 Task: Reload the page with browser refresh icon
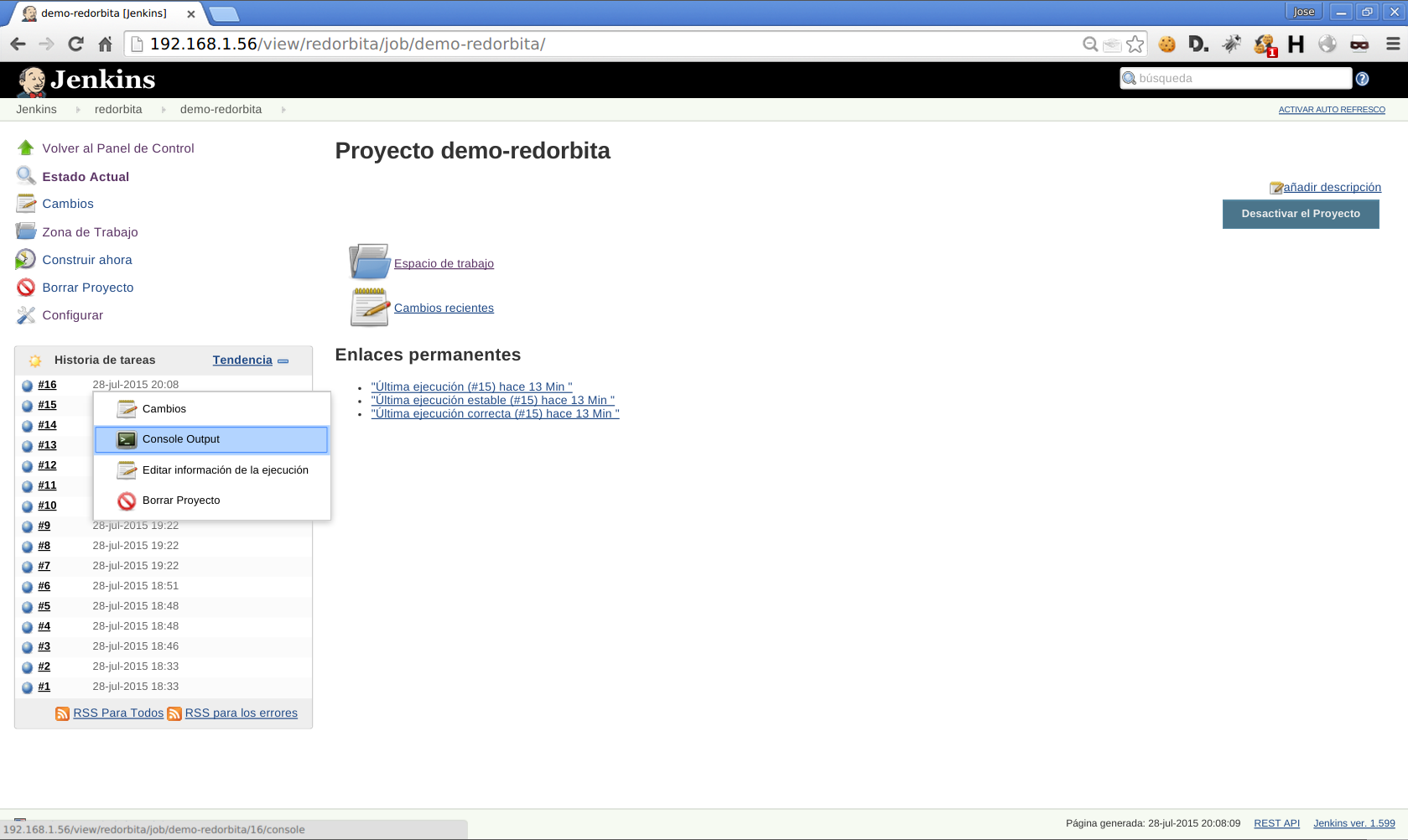click(75, 44)
